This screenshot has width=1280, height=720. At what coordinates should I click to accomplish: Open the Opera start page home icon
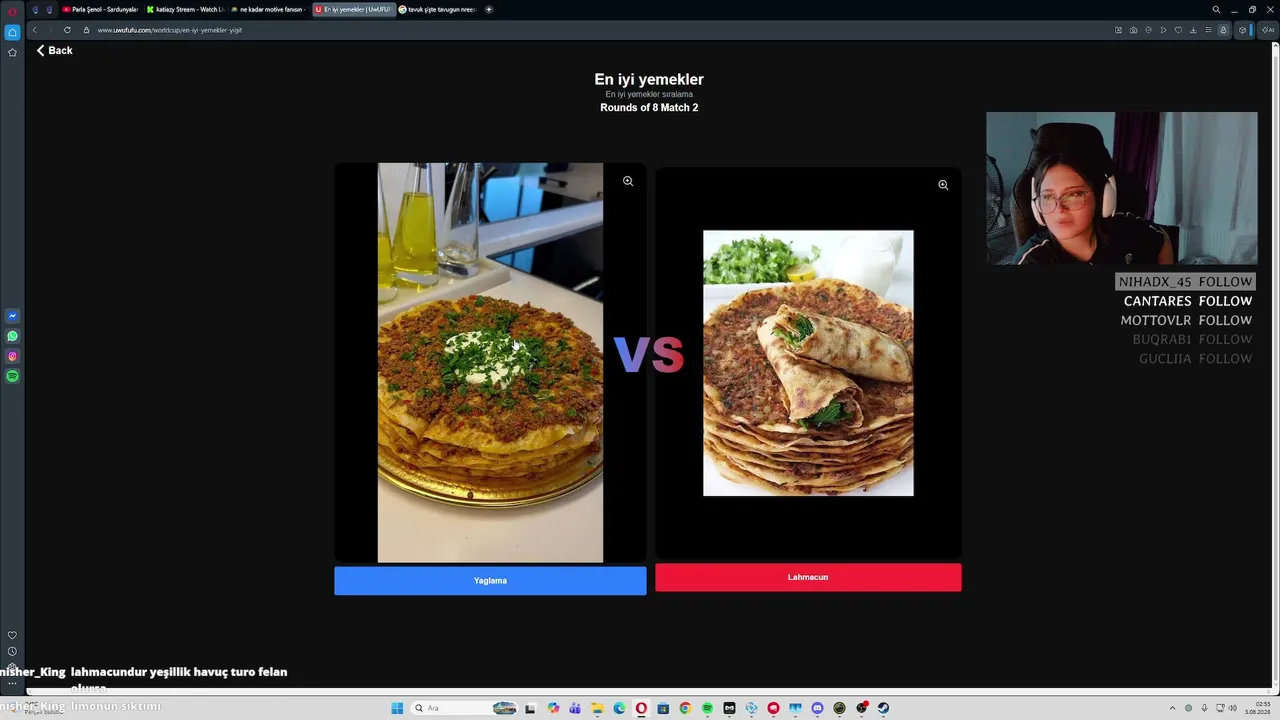(12, 32)
